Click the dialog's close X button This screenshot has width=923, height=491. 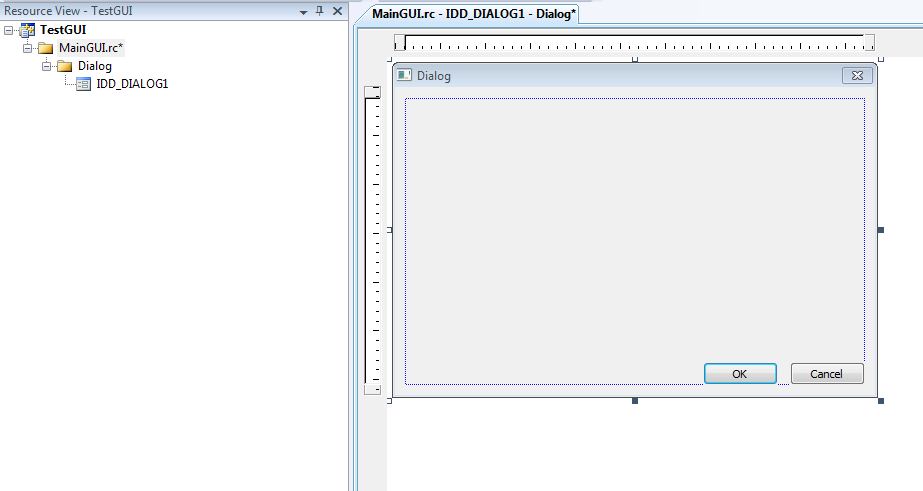pos(857,75)
